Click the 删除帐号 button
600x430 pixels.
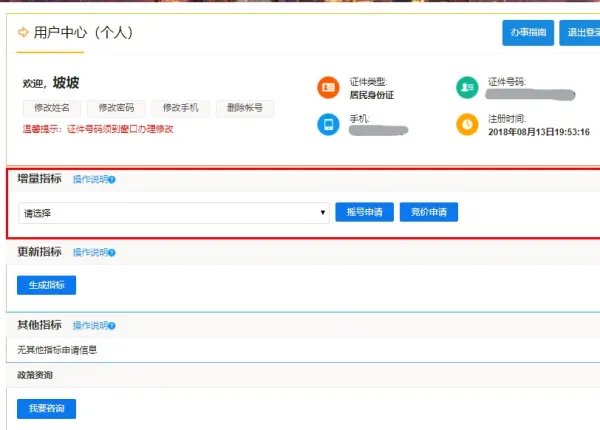[245, 108]
